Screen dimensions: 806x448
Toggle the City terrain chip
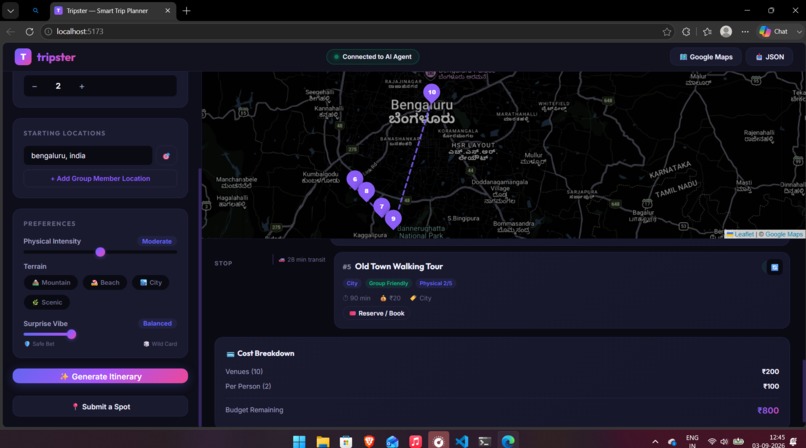(151, 283)
